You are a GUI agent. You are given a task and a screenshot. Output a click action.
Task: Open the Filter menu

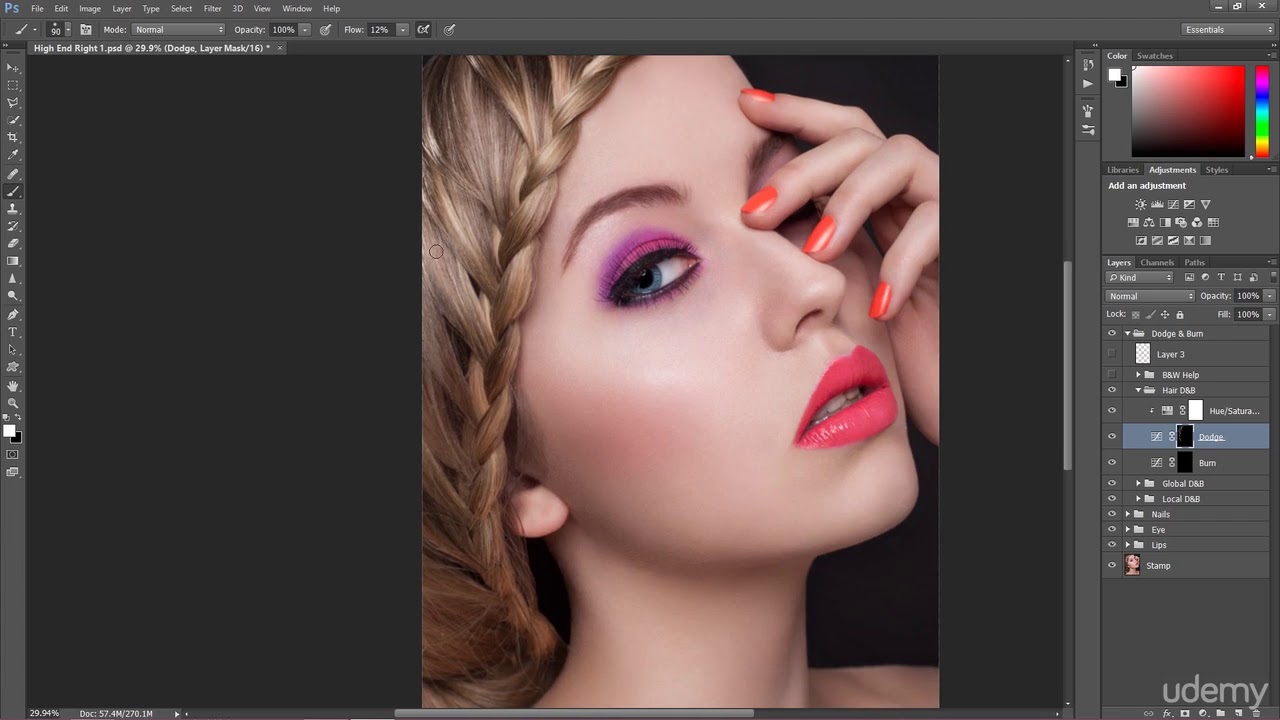(212, 8)
